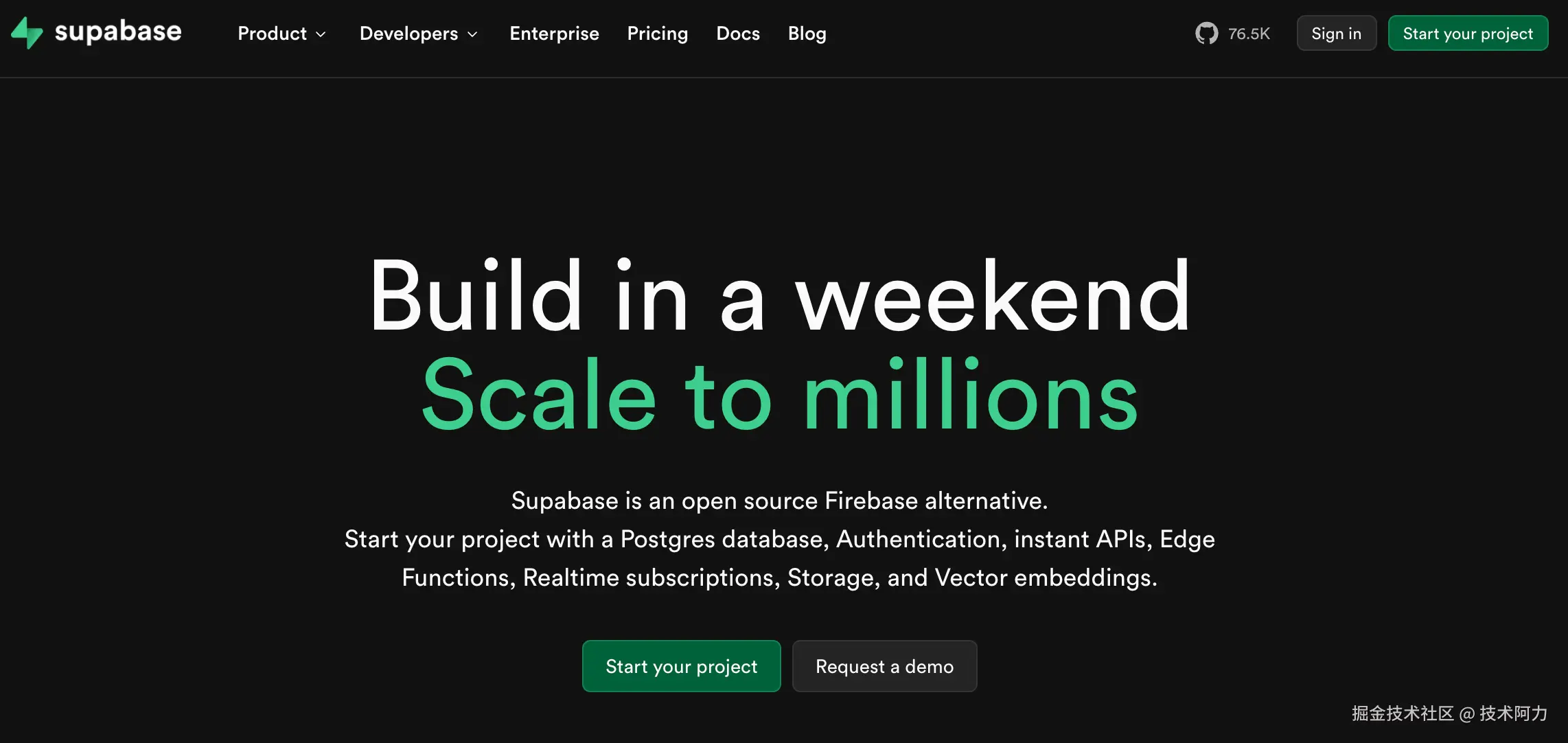Viewport: 1568px width, 743px height.
Task: Open the Docs link
Action: click(738, 34)
